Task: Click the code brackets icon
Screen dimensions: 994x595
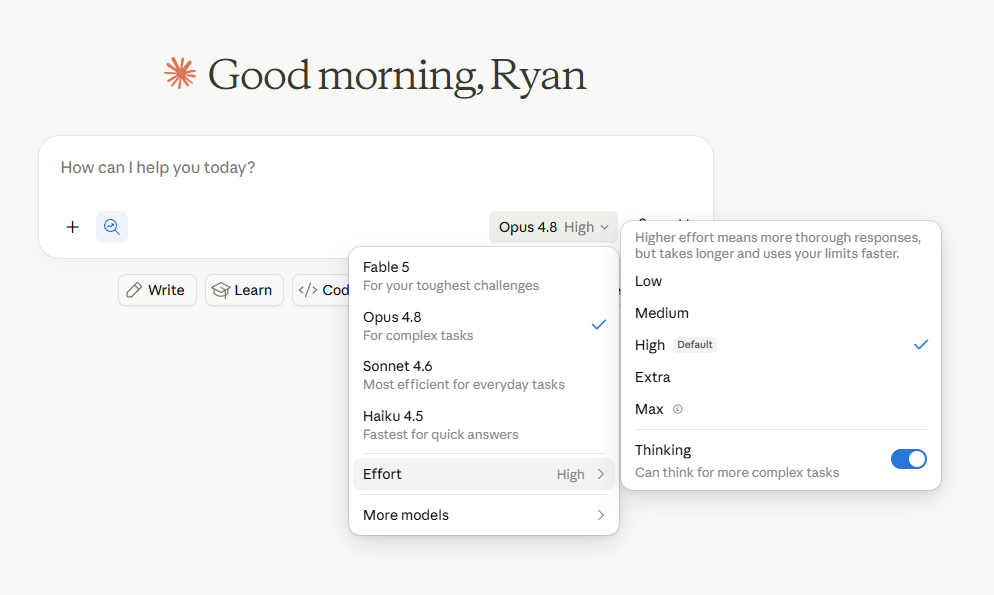Action: (x=307, y=290)
